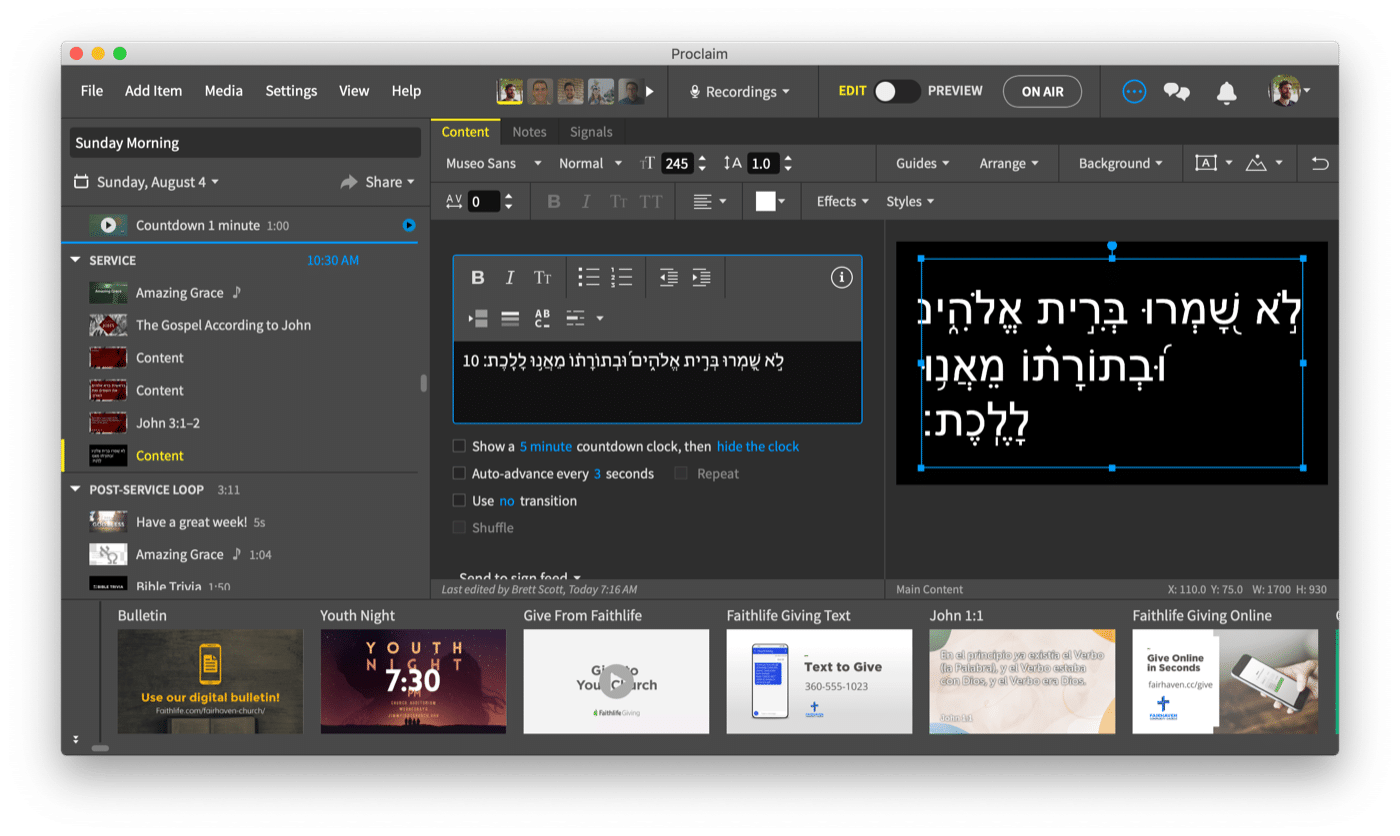Open the Add Item menu
Screen dimensions: 1400x836
[x=153, y=91]
